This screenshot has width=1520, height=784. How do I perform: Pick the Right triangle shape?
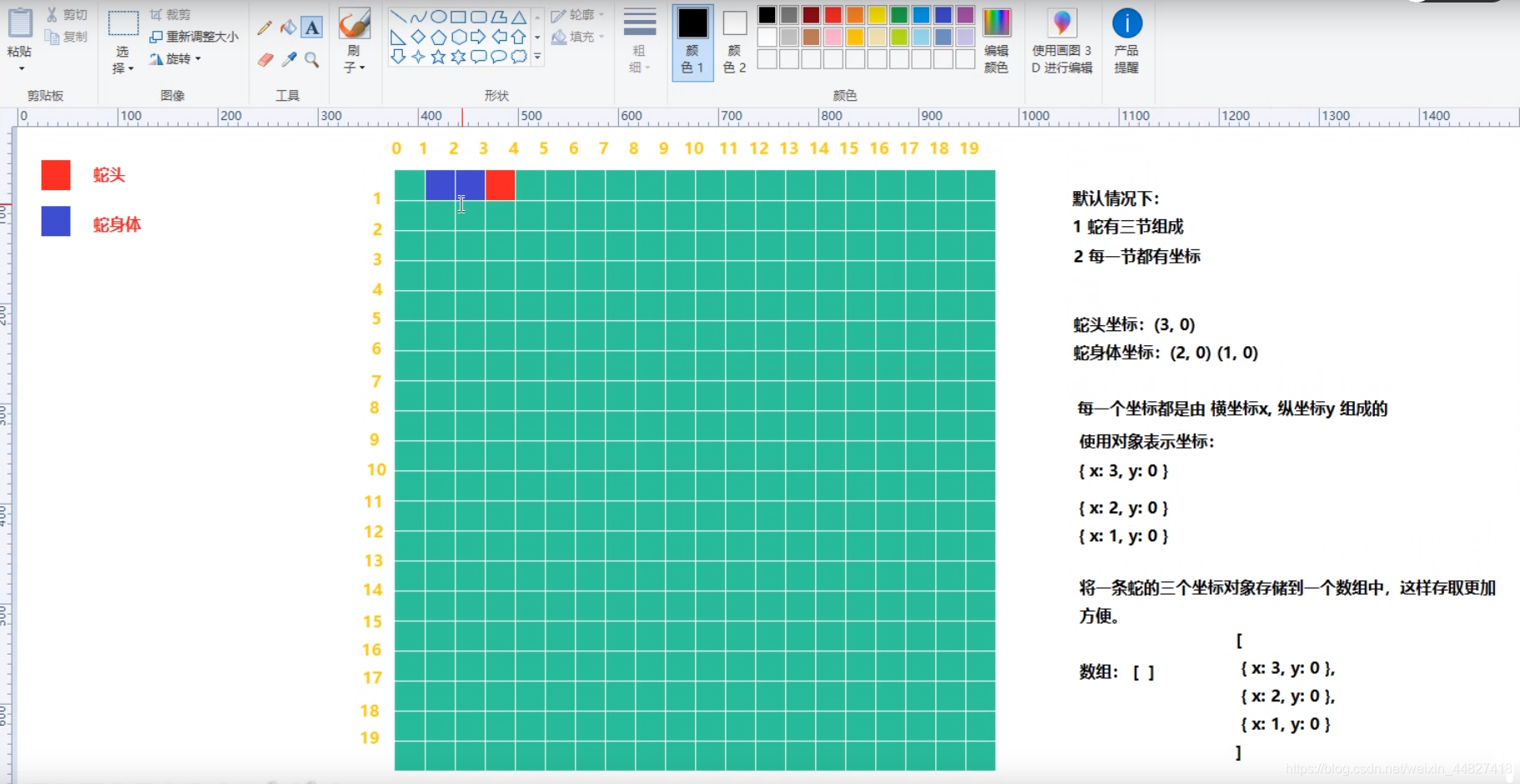[x=398, y=37]
